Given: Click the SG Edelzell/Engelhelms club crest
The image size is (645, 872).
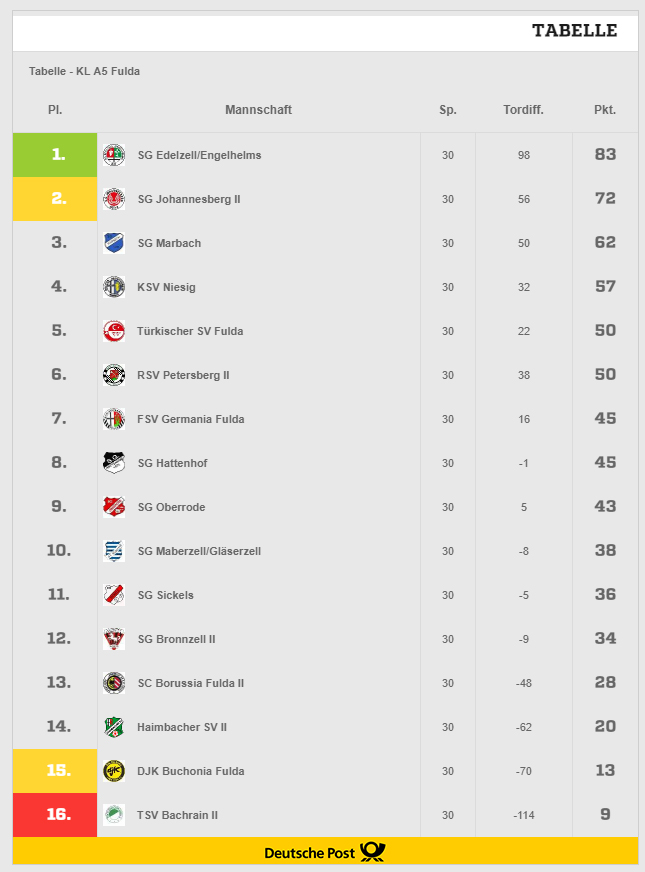Looking at the screenshot, I should pyautogui.click(x=114, y=155).
